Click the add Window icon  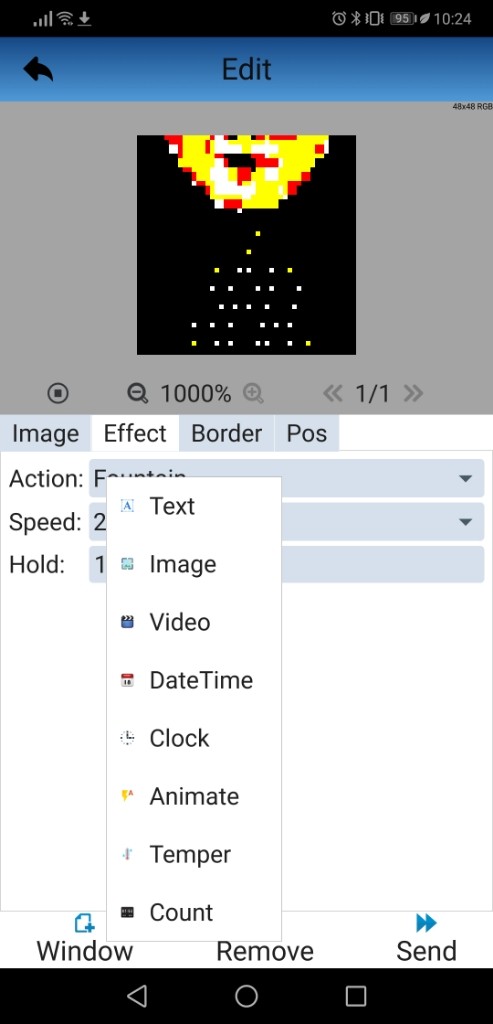coord(85,923)
